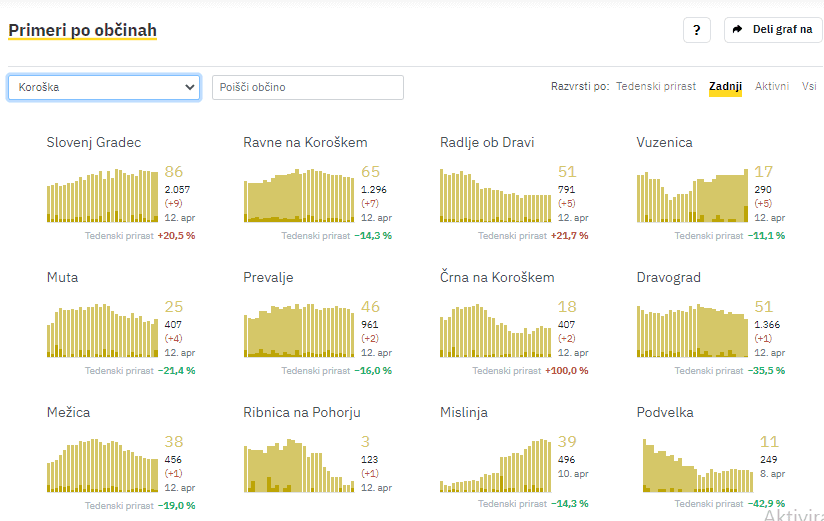Click the Poišči občino search field
This screenshot has width=824, height=521.
(308, 88)
